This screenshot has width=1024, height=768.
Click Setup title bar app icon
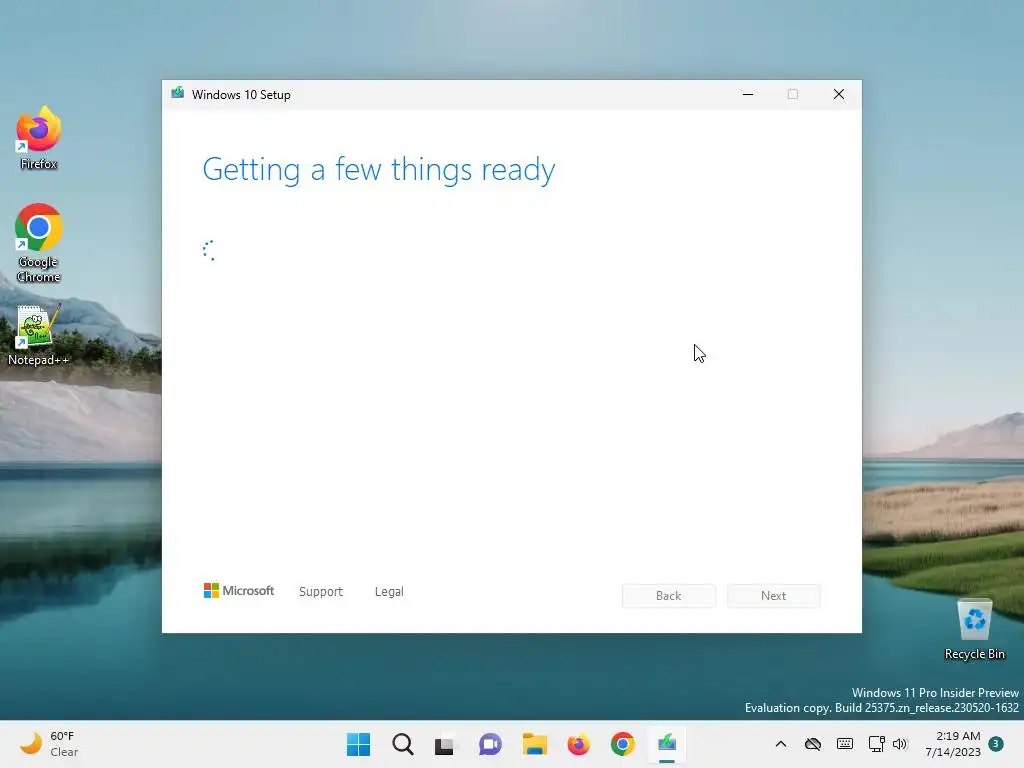pos(178,93)
